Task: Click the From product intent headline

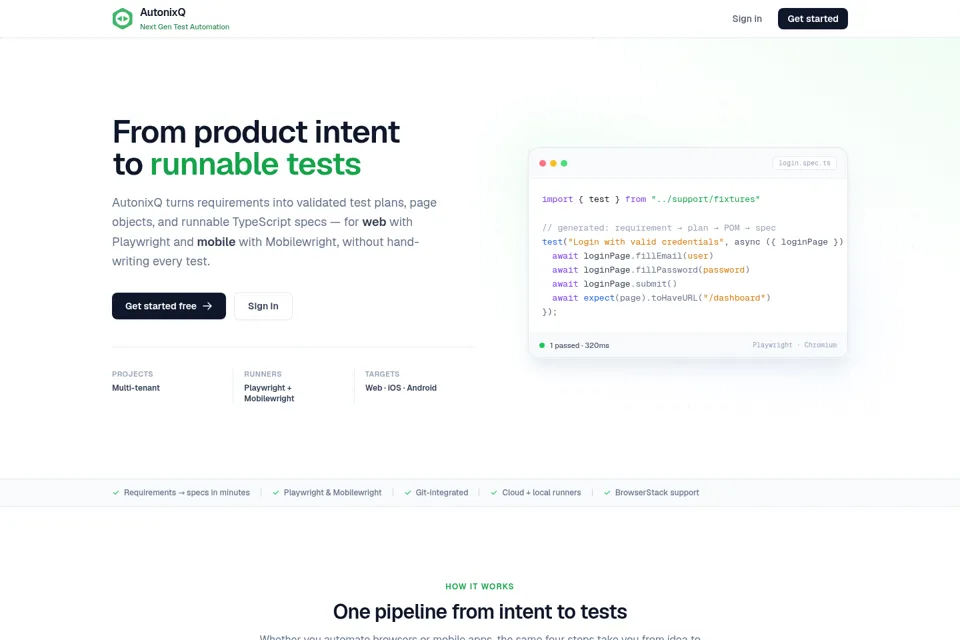Action: (x=256, y=132)
